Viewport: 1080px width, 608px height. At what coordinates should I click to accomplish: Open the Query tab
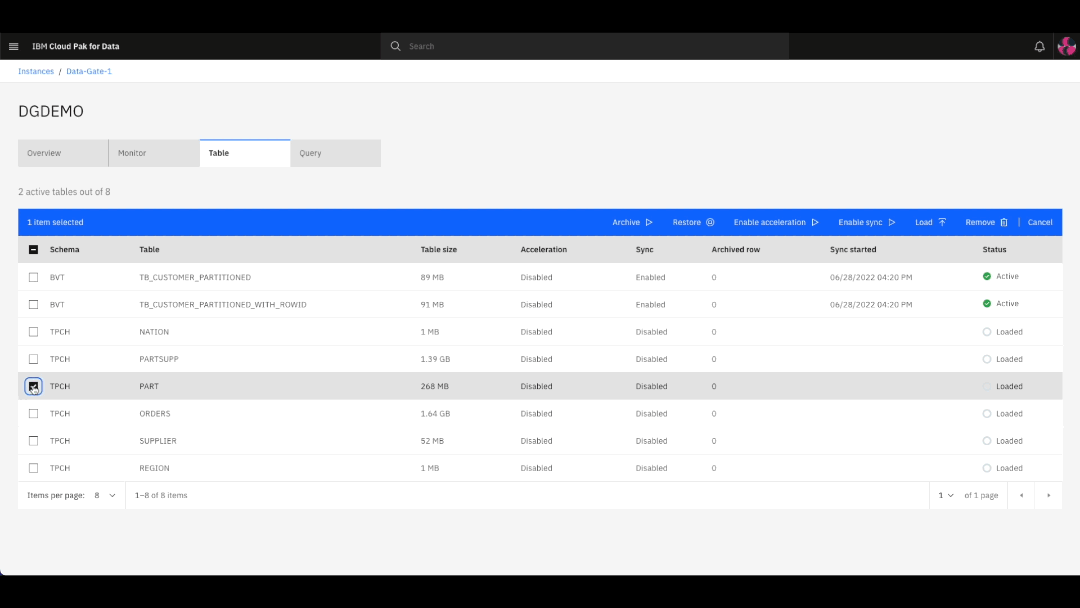[310, 152]
